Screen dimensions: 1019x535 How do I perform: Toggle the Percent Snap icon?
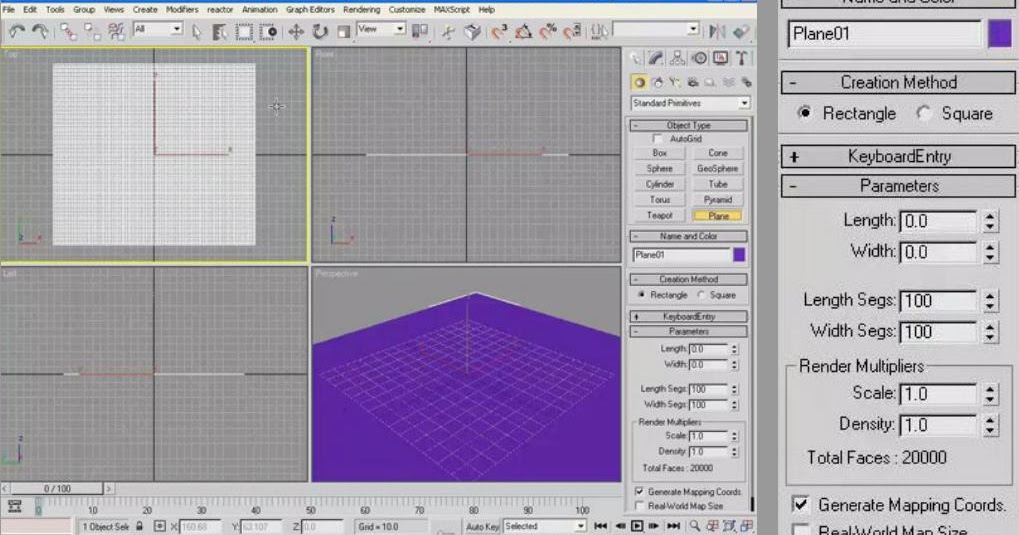pos(548,31)
